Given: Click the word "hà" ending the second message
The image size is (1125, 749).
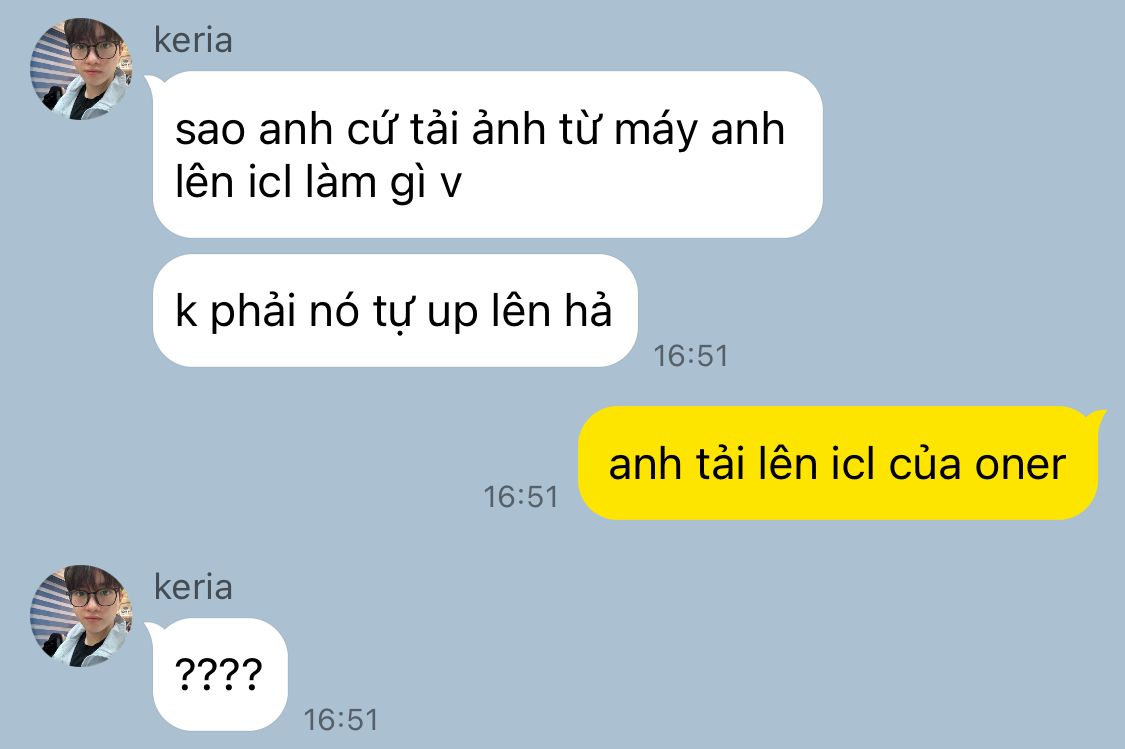Looking at the screenshot, I should [588, 311].
